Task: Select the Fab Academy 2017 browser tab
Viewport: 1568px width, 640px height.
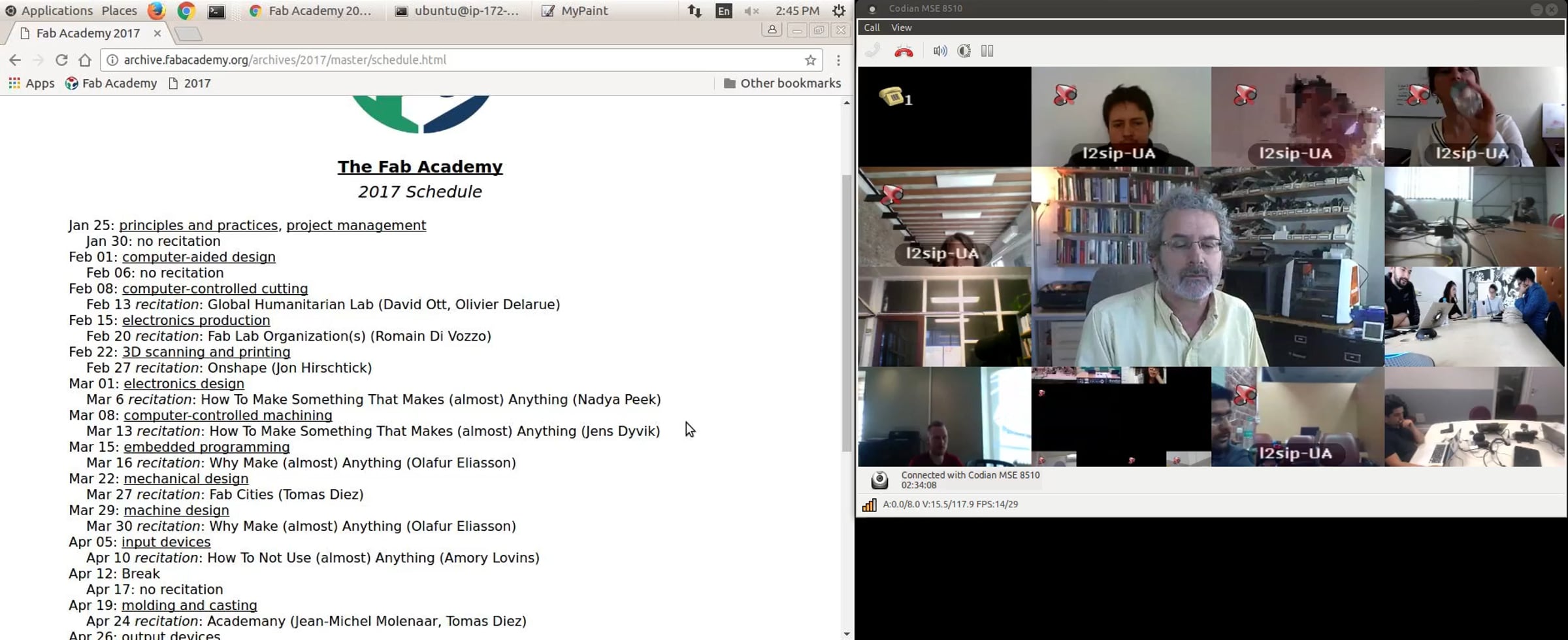Action: [88, 33]
